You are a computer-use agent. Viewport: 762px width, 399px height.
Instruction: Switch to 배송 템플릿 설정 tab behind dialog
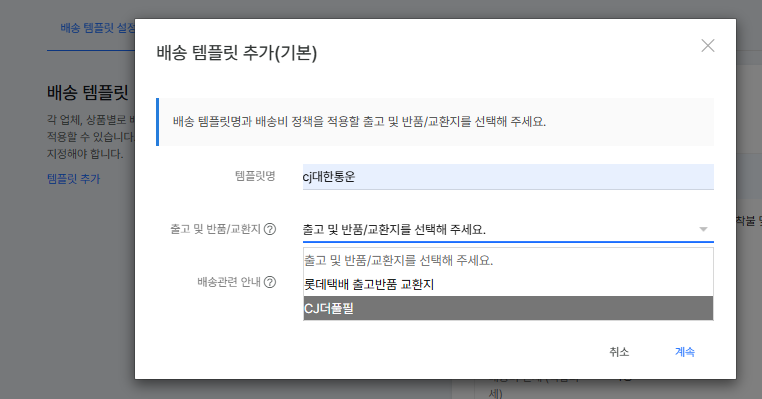pyautogui.click(x=97, y=28)
